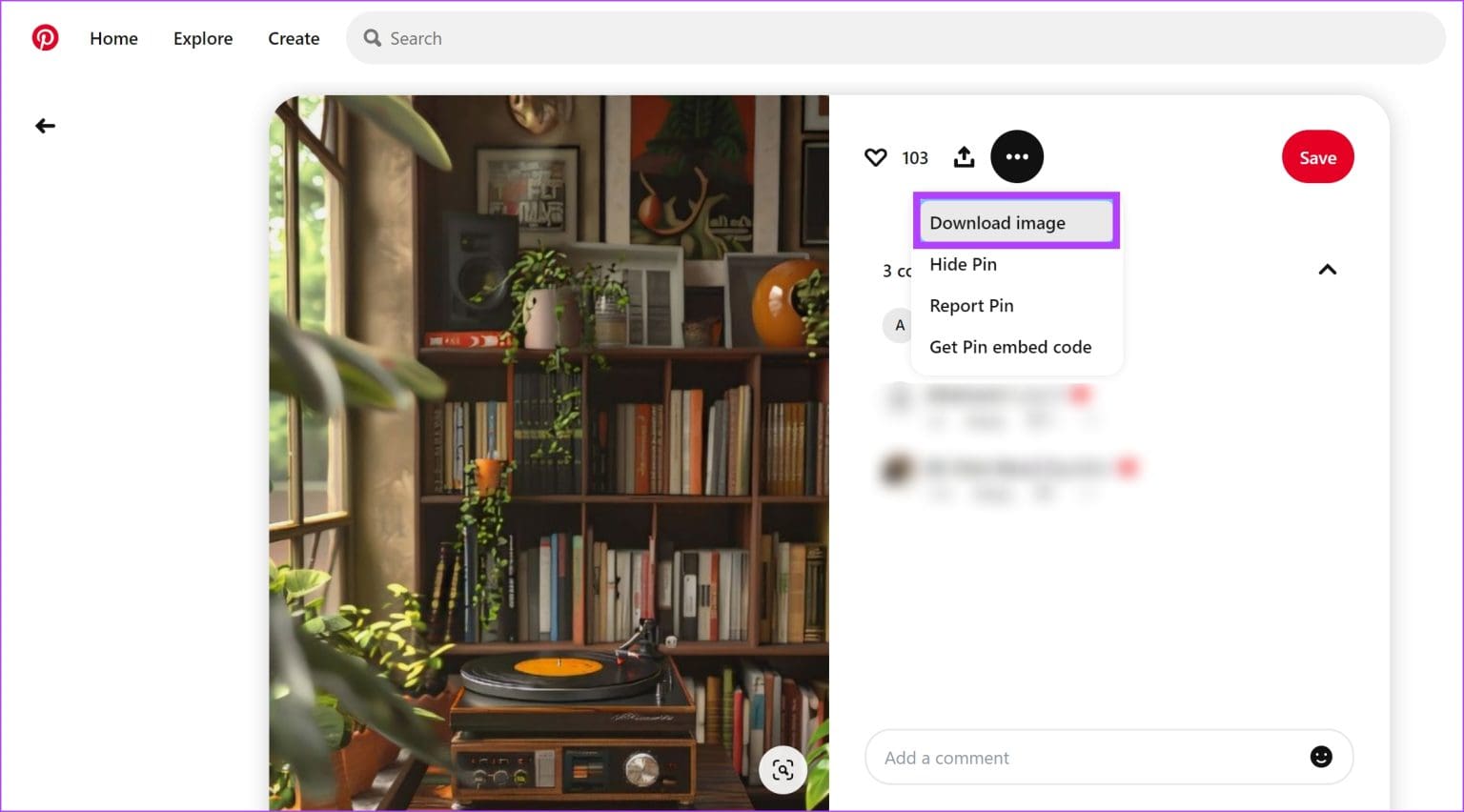This screenshot has width=1464, height=812.
Task: Open the Home page
Action: click(113, 38)
